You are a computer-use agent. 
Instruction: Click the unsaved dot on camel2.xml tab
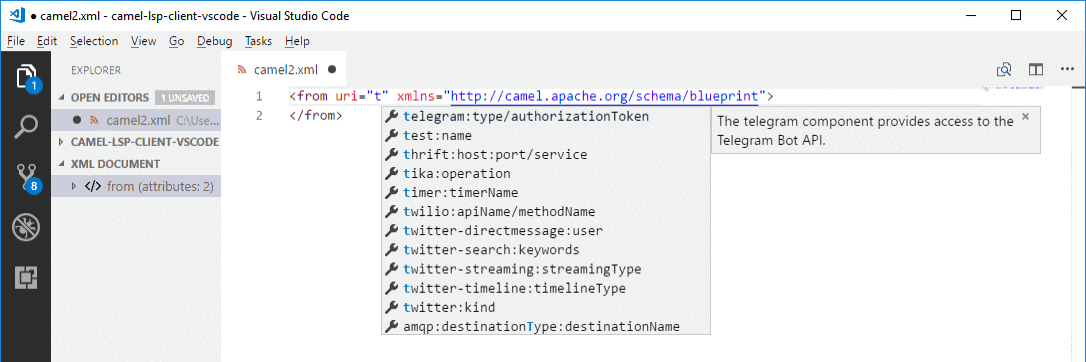click(x=331, y=69)
